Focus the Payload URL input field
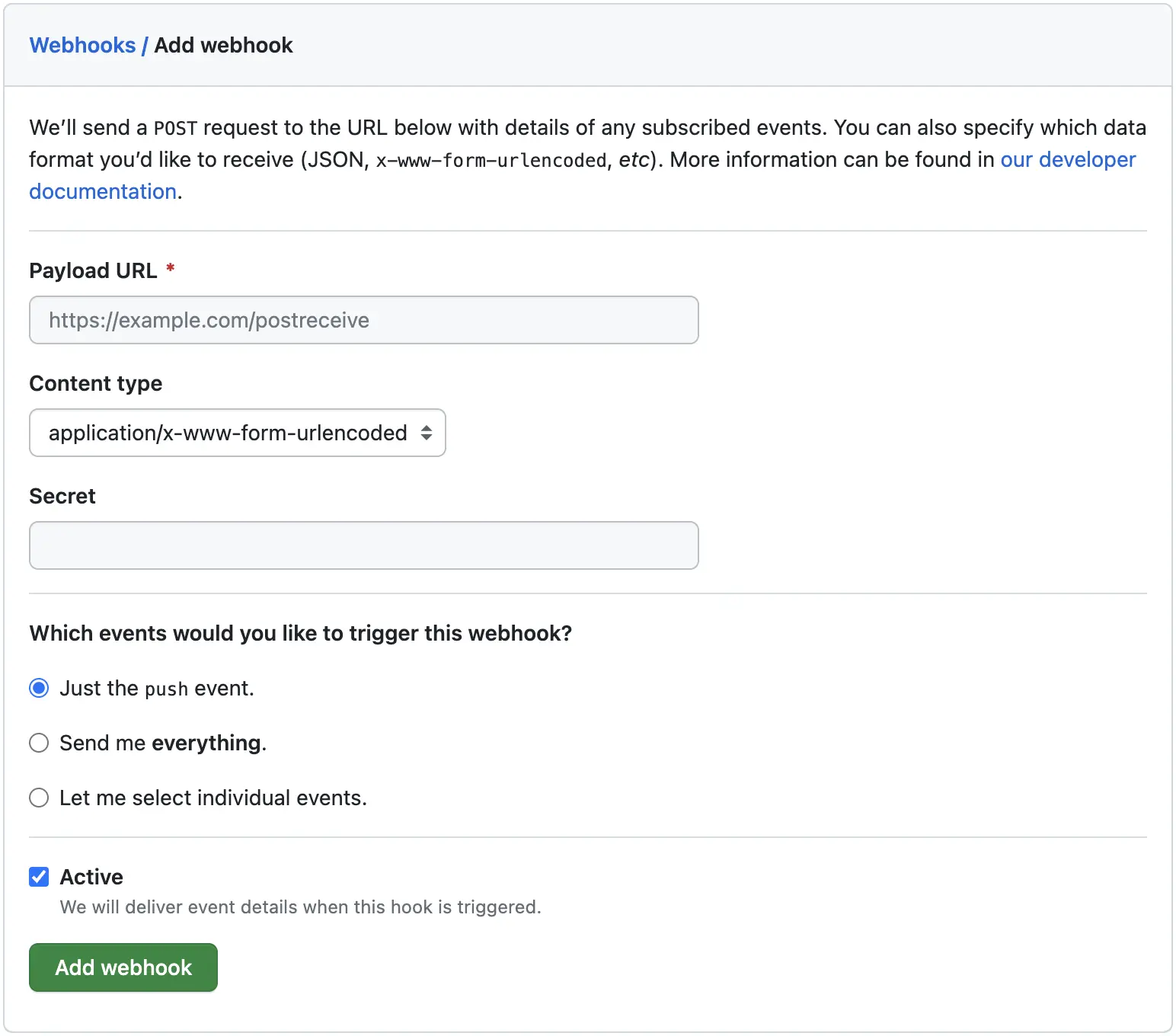Screen dimensions: 1176x1036 (x=363, y=320)
